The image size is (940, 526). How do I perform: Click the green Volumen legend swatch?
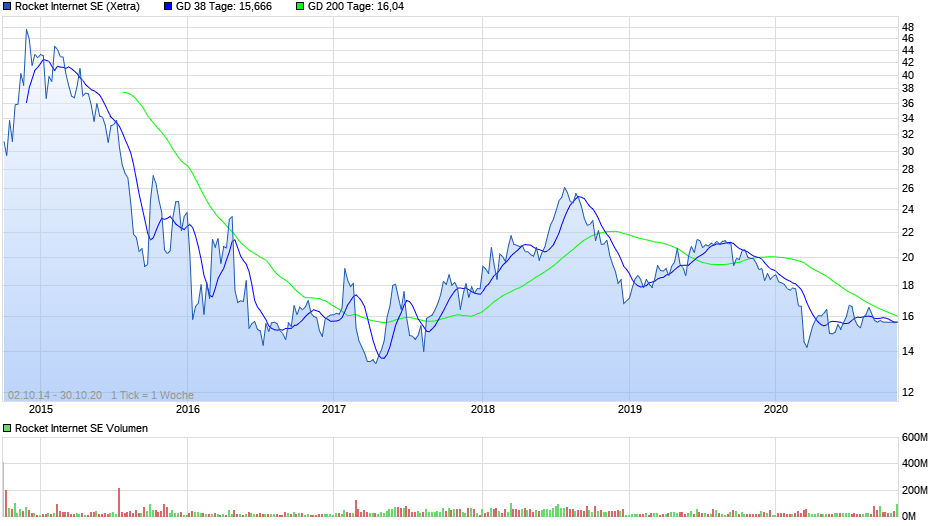(7, 428)
